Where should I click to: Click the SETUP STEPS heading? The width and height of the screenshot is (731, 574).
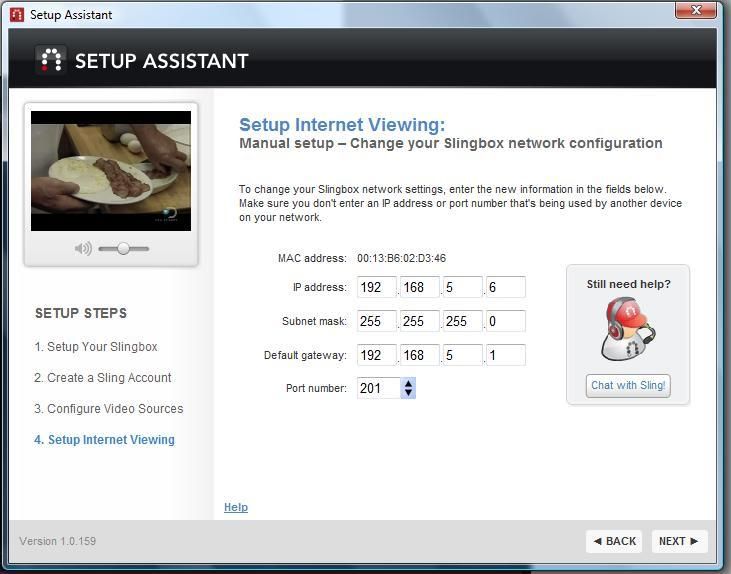click(81, 313)
